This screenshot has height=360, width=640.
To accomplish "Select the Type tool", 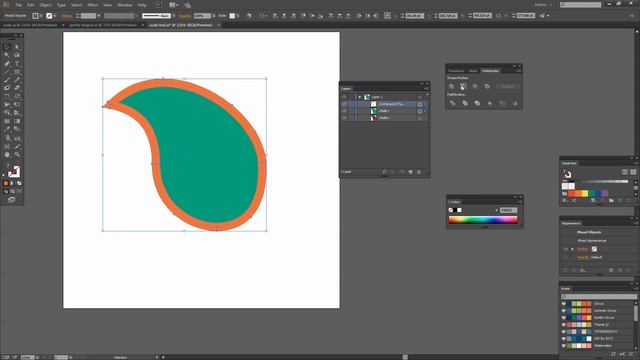I will coord(17,64).
